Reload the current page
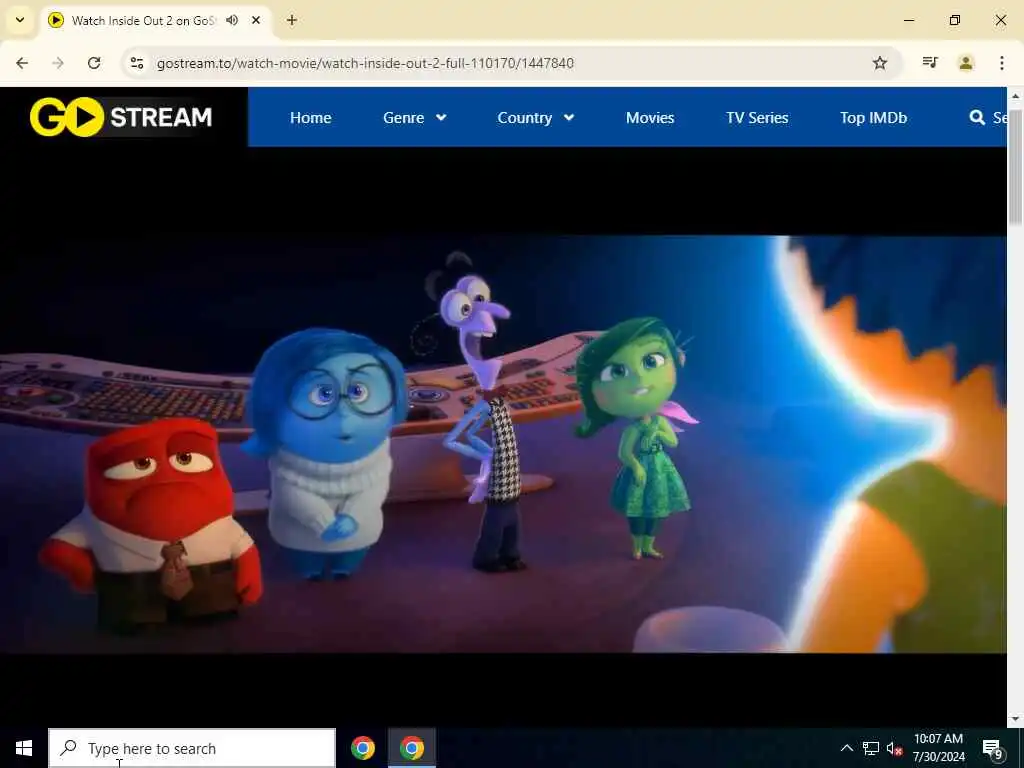Image resolution: width=1024 pixels, height=768 pixels. [94, 63]
